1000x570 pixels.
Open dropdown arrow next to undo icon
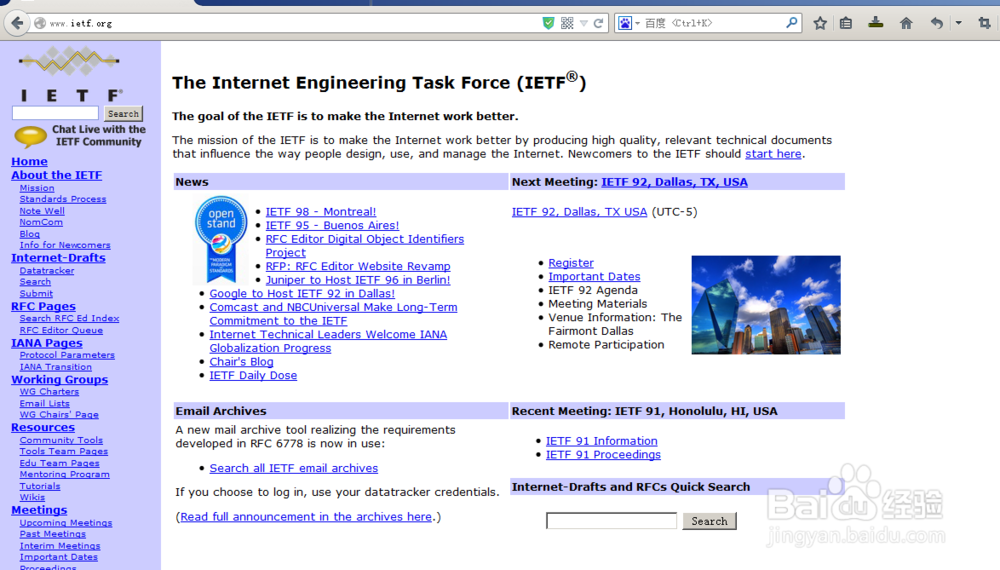[x=959, y=24]
